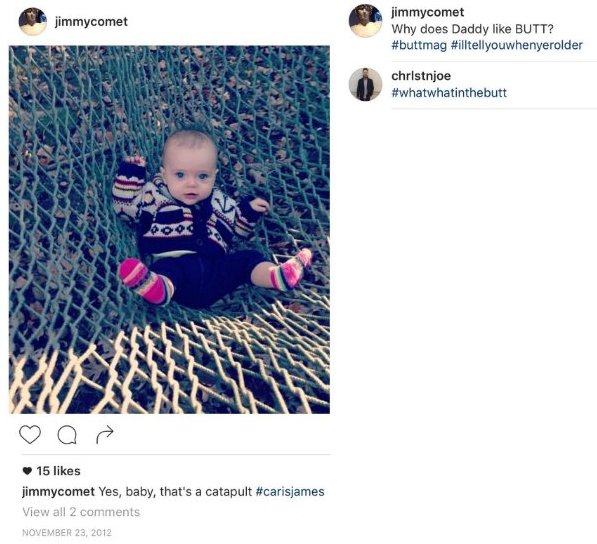Click the jimmycomet username above the photo

(91, 22)
